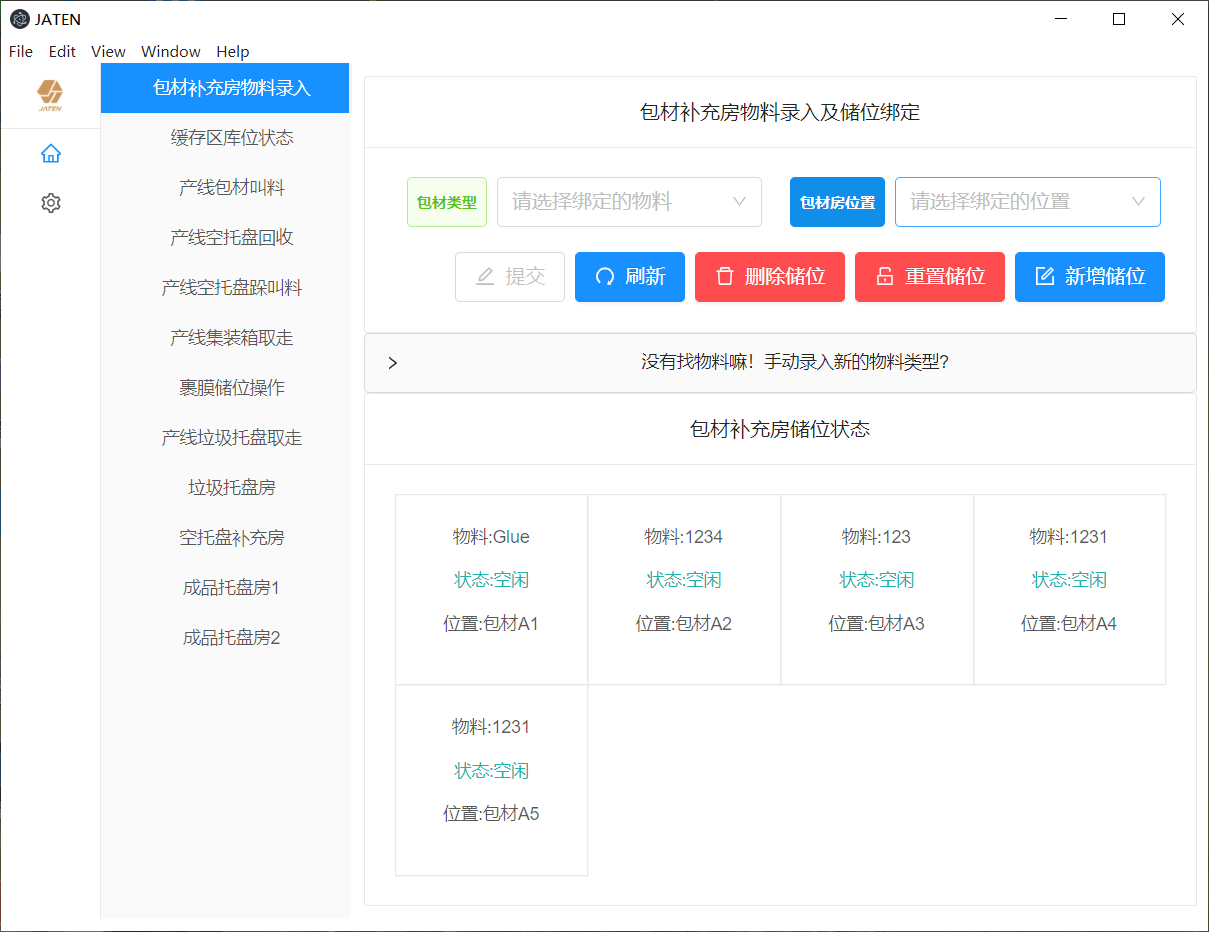Go to 缓存区库位状态 page

coord(225,138)
